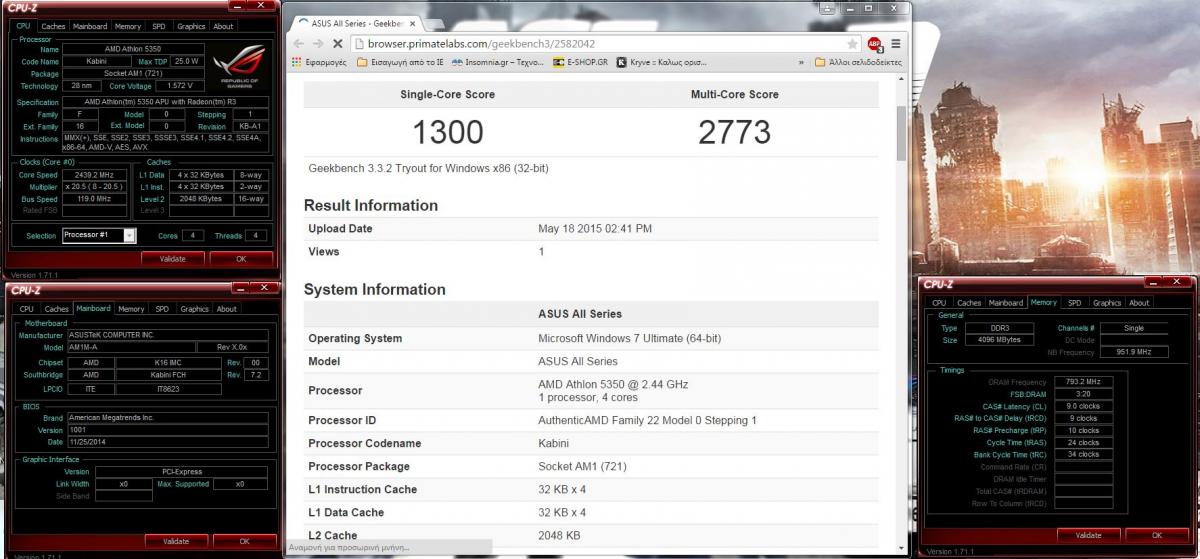1200x559 pixels.
Task: Click OK in the Mainboard window
Action: pyautogui.click(x=244, y=541)
